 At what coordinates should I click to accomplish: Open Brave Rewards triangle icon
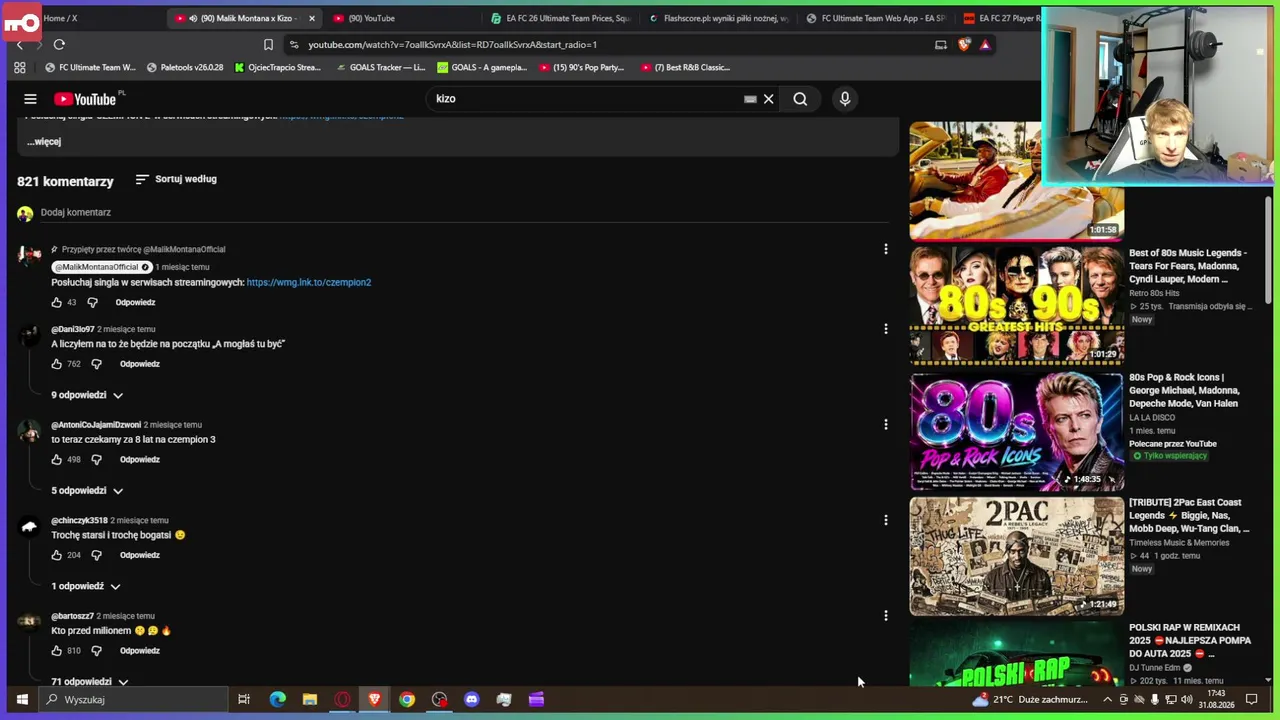point(985,44)
